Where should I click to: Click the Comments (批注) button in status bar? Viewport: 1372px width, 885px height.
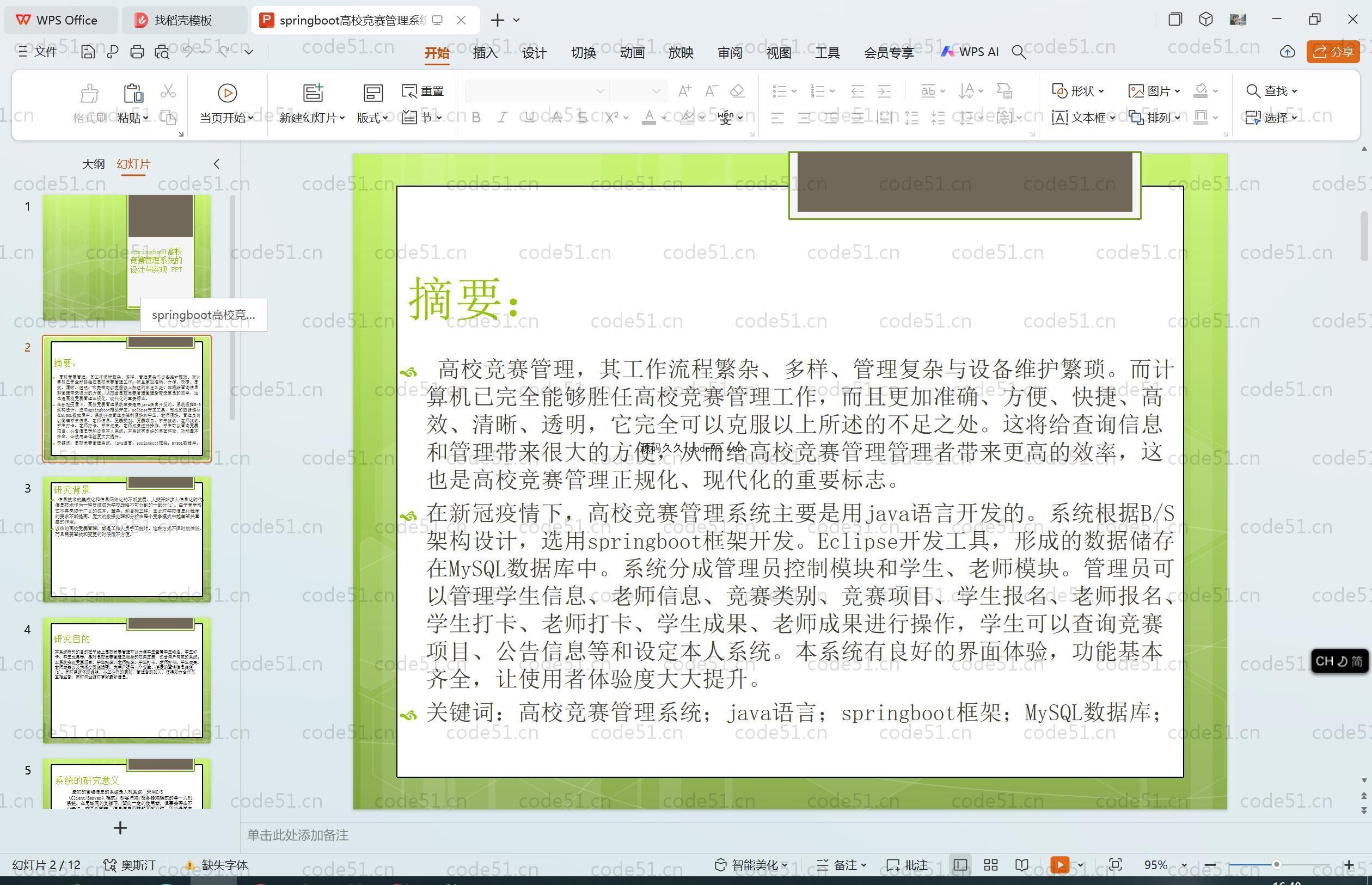pos(907,865)
